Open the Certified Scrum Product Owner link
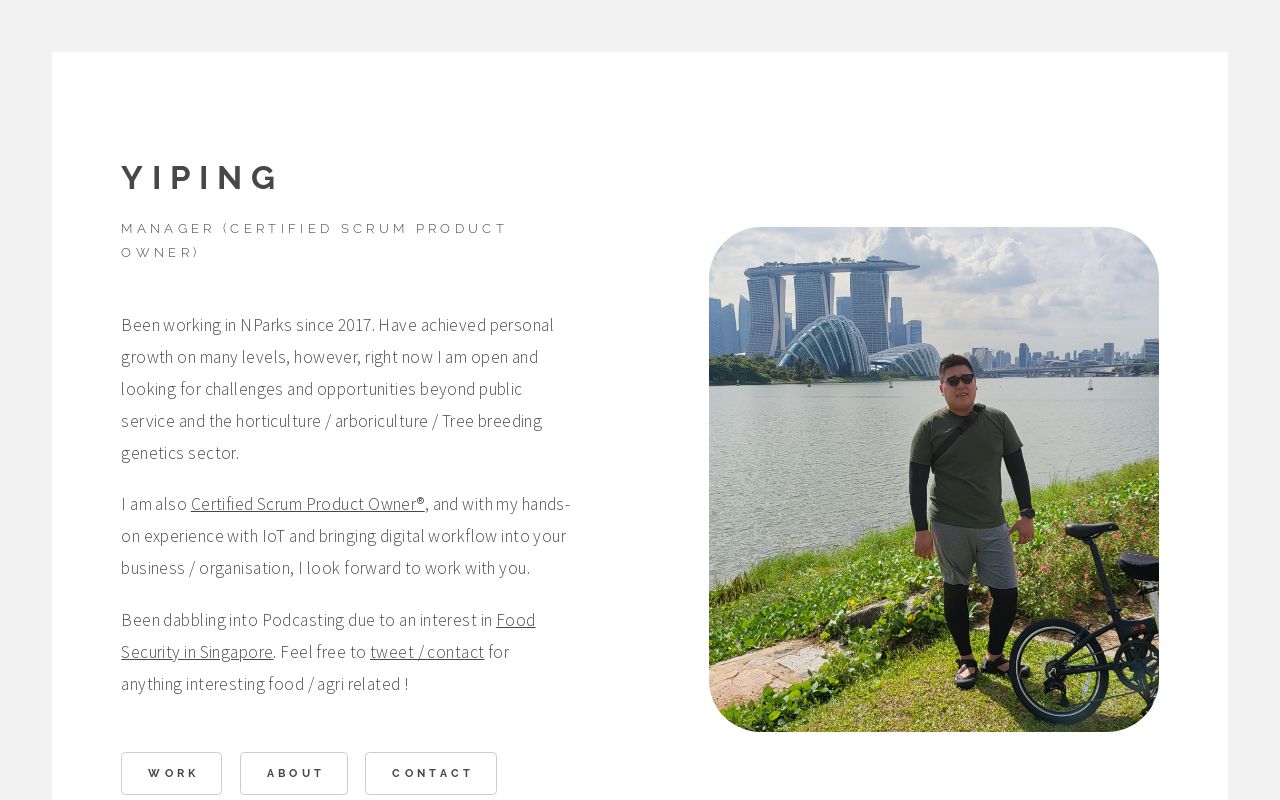The width and height of the screenshot is (1280, 800). [303, 504]
